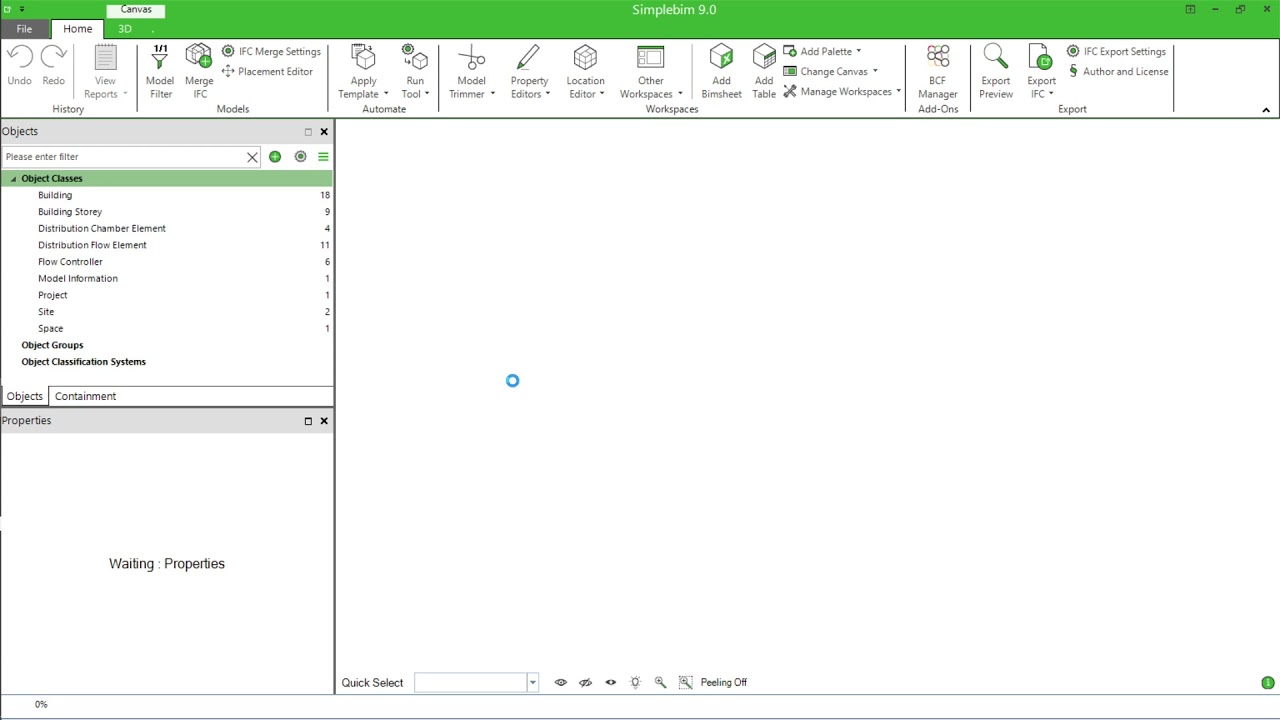Open the Manage Workspaces dropdown
Screen dimensions: 1280x720
tap(843, 91)
